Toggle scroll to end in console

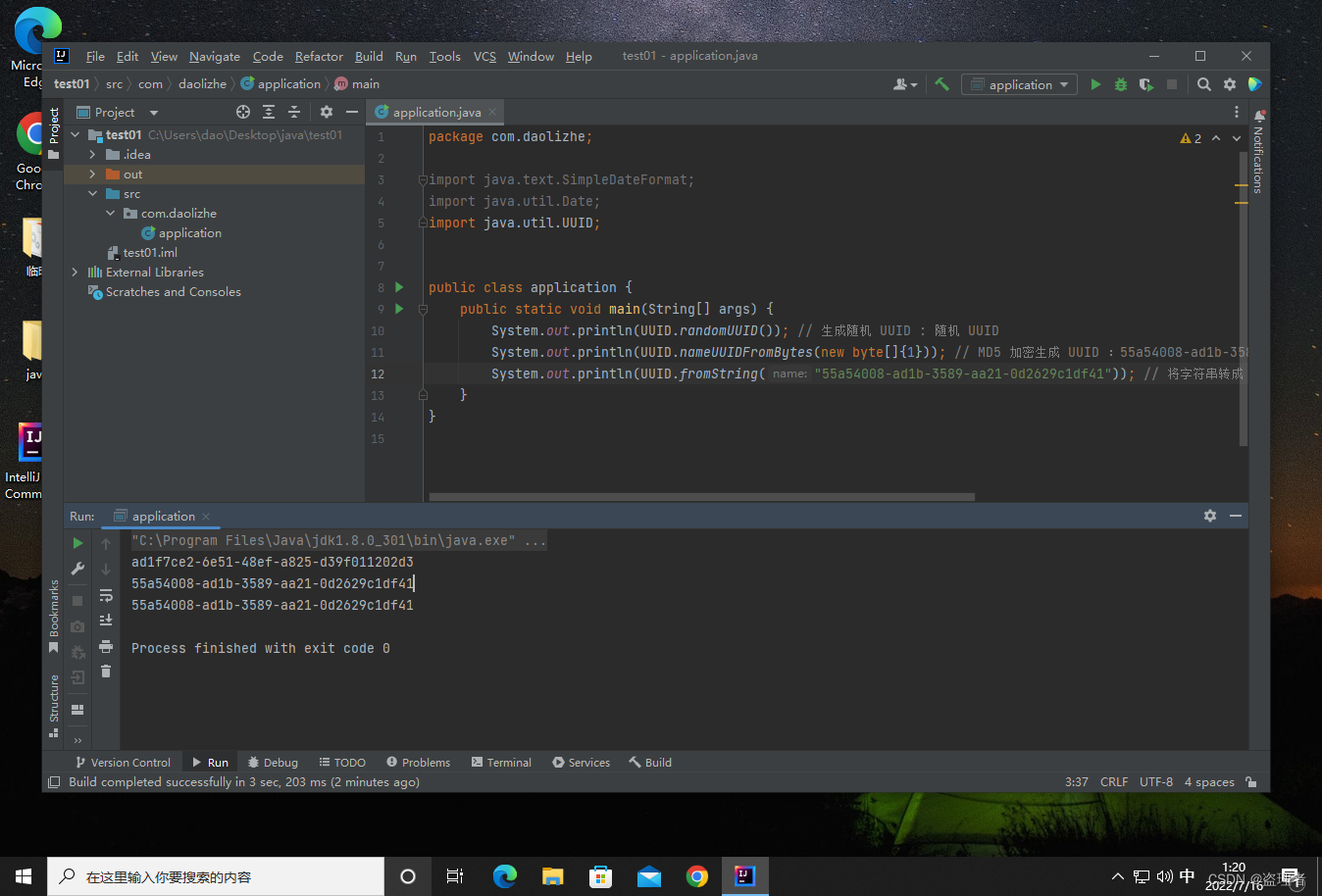106,620
